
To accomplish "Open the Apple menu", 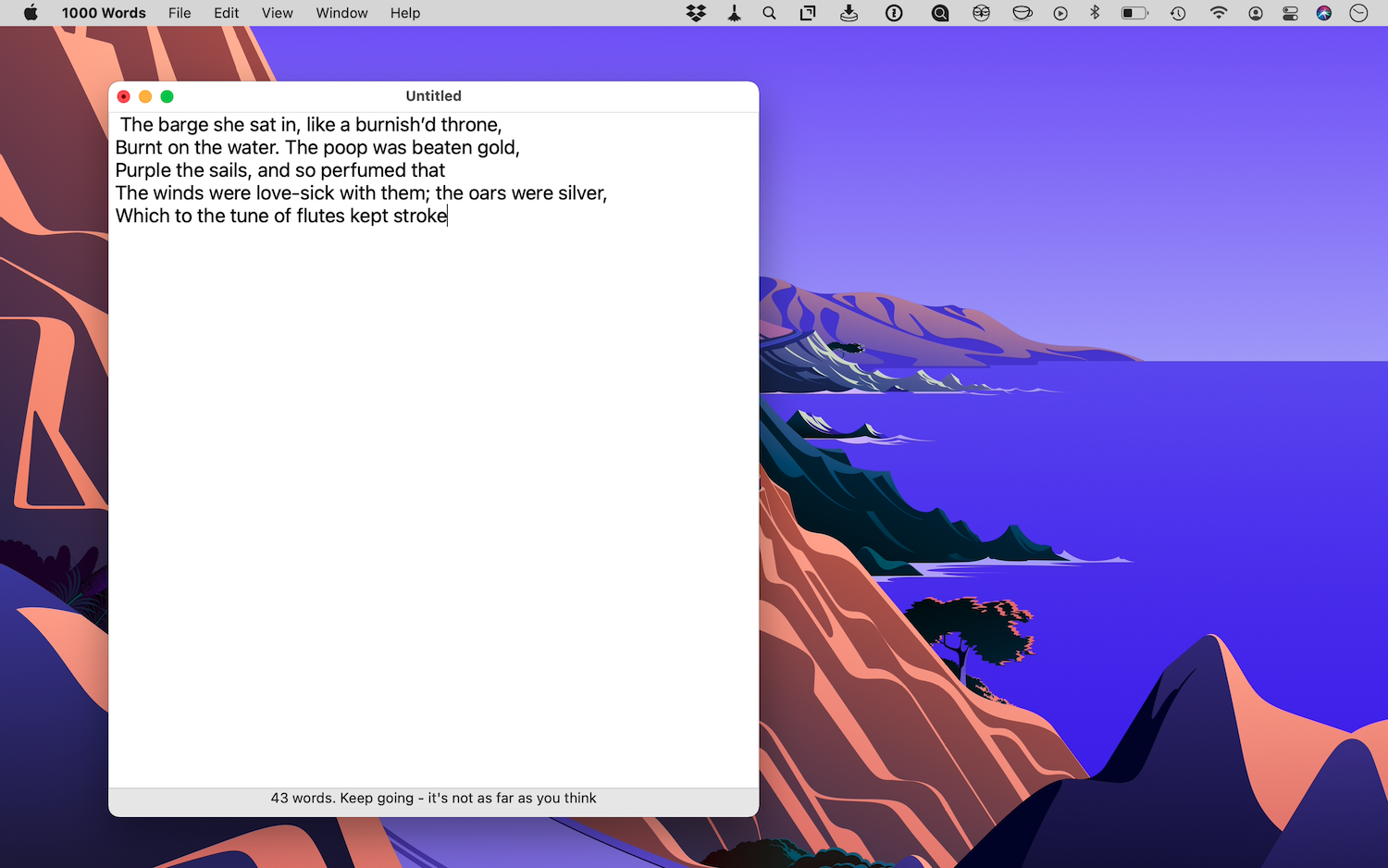I will (x=31, y=13).
